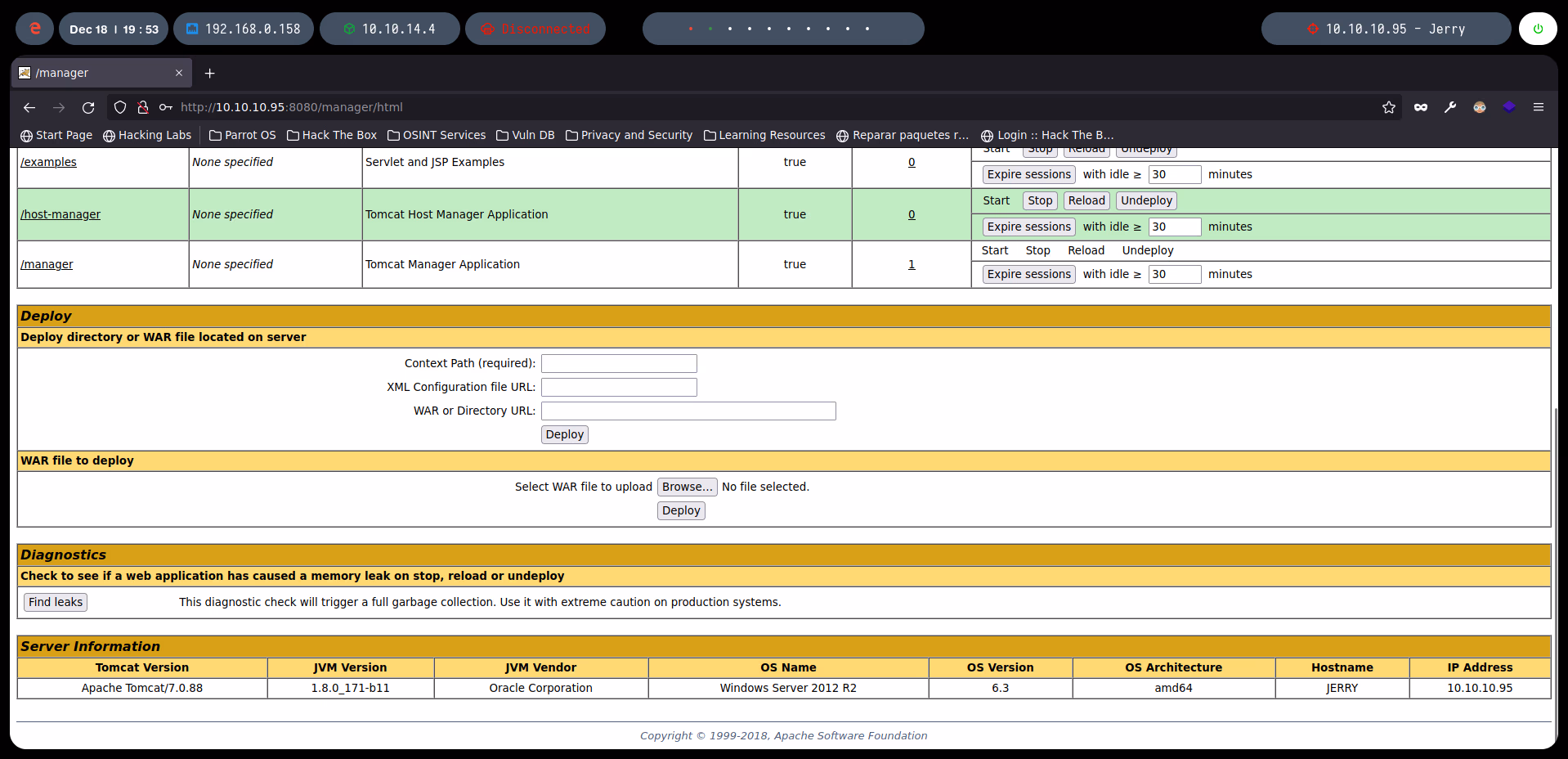
Task: Open the Vuln DB bookmark folder
Action: [x=526, y=135]
